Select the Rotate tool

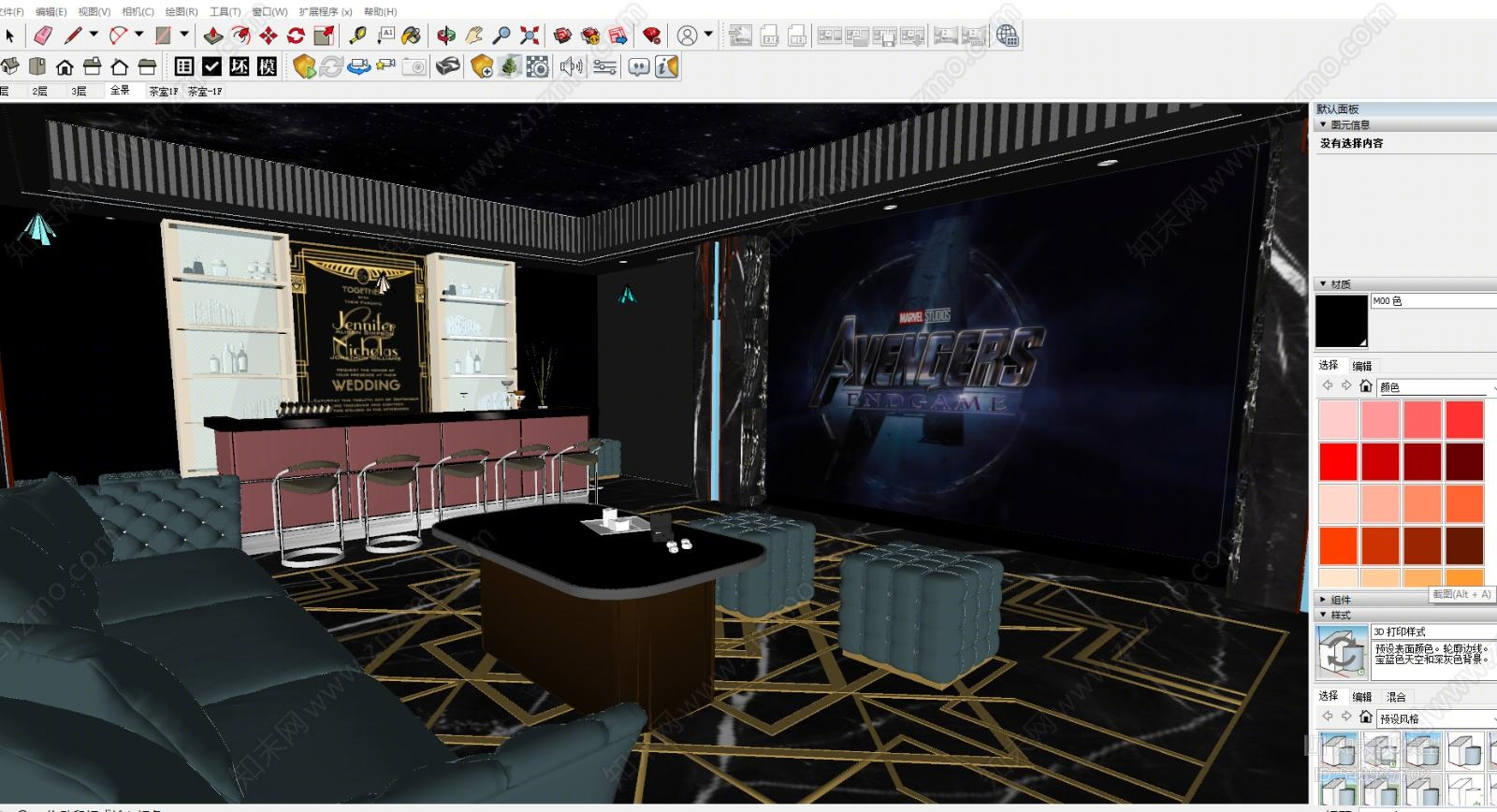(297, 36)
